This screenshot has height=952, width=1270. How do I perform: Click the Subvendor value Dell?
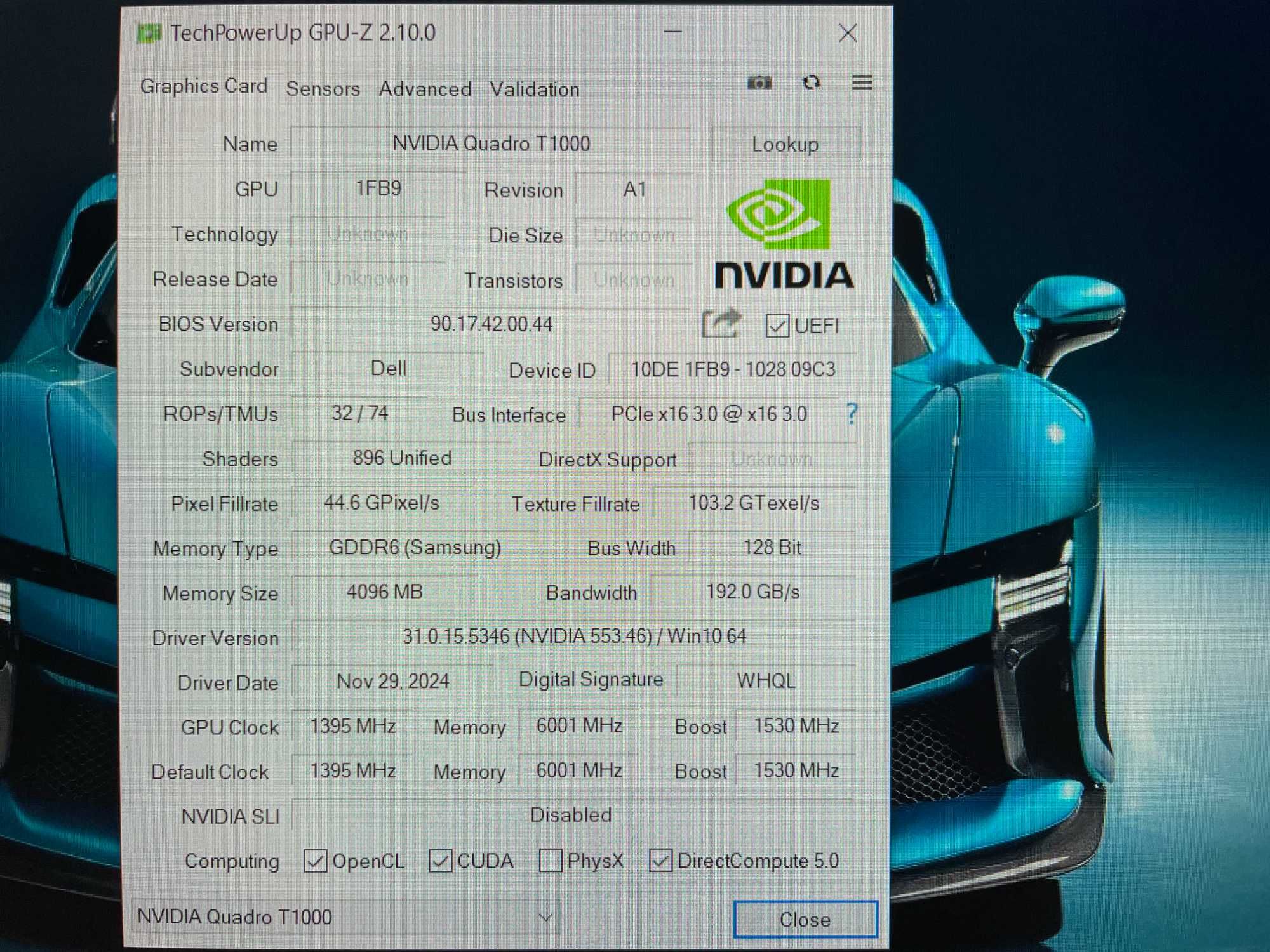pos(388,368)
